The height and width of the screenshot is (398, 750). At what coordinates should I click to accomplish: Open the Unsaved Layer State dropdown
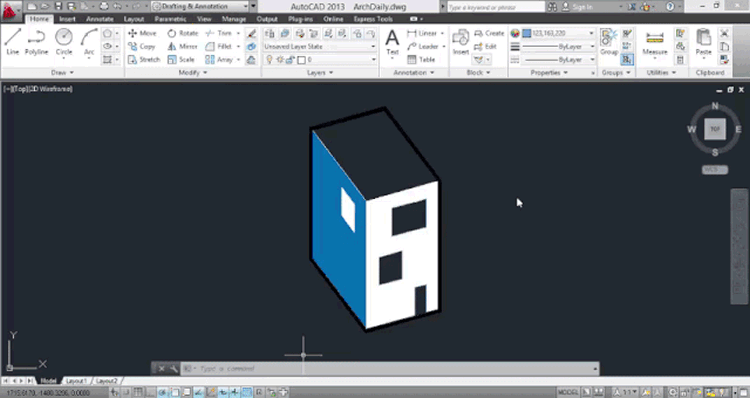click(x=320, y=46)
